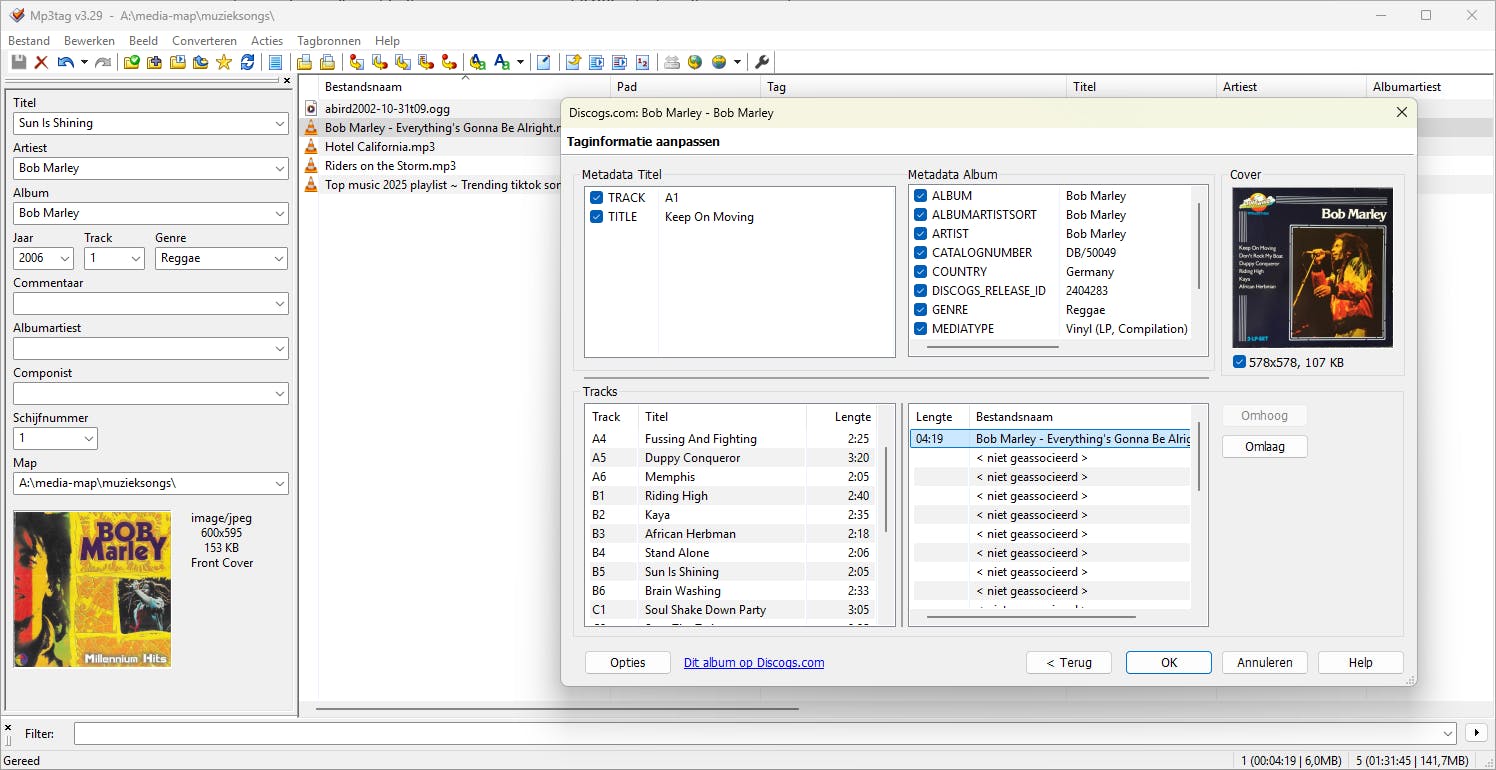Click the red X remove tag icon
Viewport: 1496px width, 770px height.
click(x=41, y=63)
